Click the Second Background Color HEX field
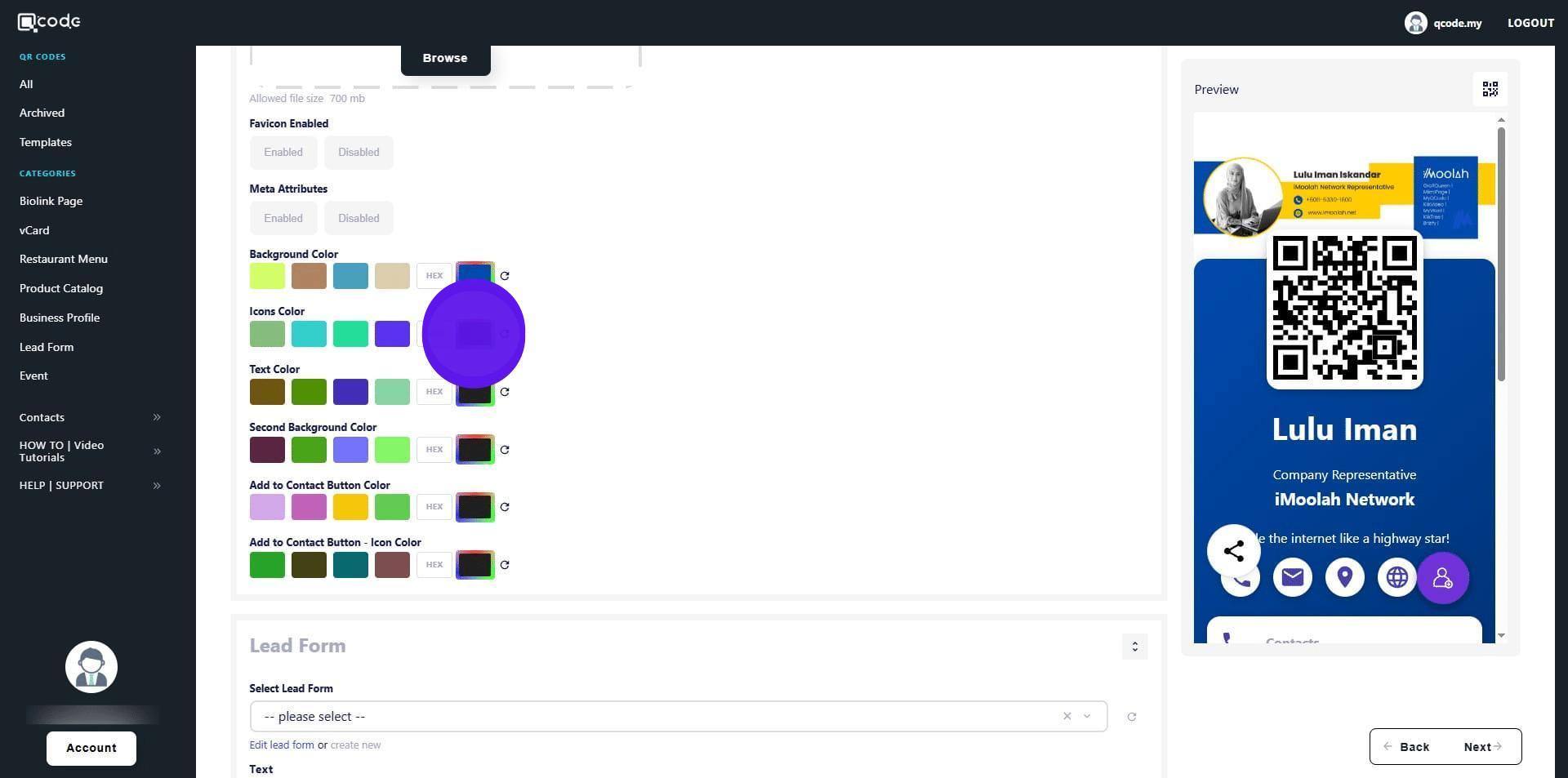The height and width of the screenshot is (778, 1568). click(x=434, y=450)
